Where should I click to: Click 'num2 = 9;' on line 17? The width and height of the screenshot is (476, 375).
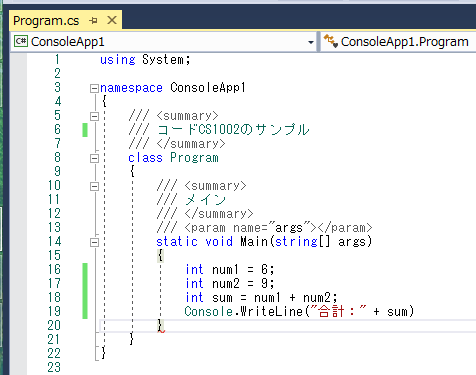(x=243, y=283)
